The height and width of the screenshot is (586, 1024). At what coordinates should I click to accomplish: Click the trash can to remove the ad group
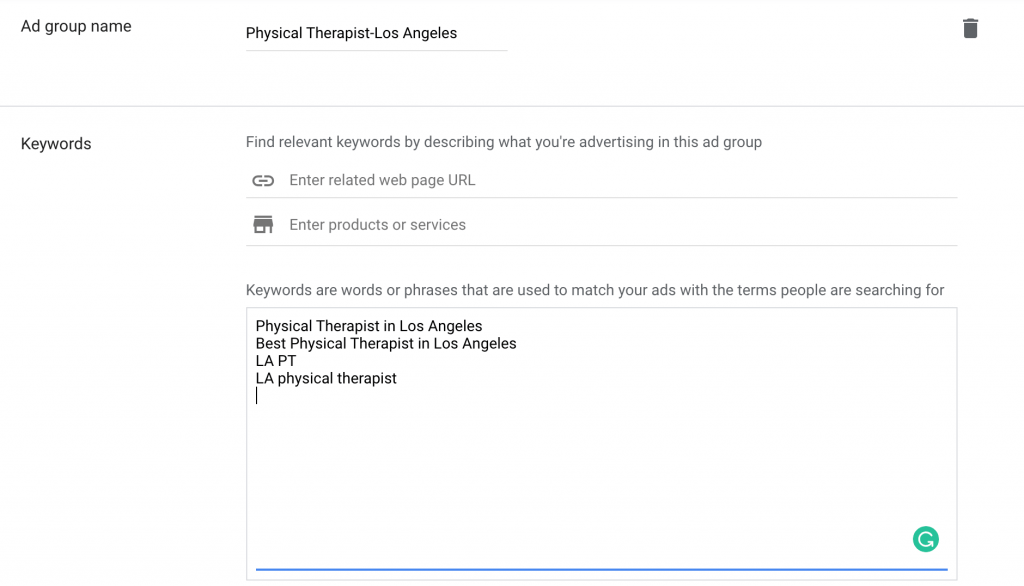(969, 28)
